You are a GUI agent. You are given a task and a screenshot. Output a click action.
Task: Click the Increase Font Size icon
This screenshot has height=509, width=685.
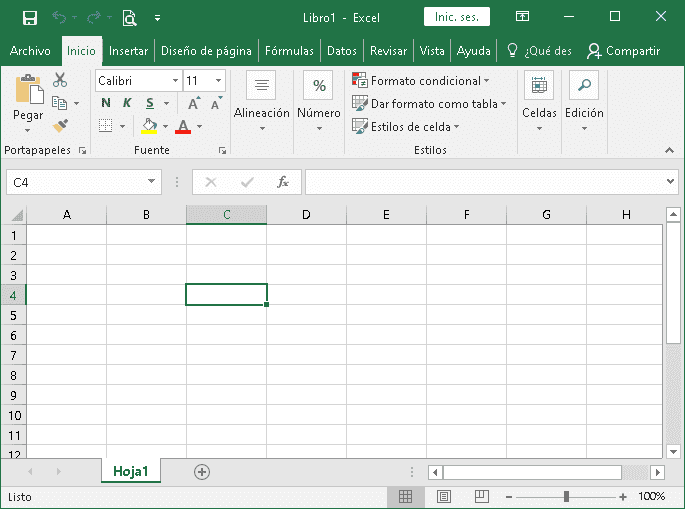tap(194, 103)
